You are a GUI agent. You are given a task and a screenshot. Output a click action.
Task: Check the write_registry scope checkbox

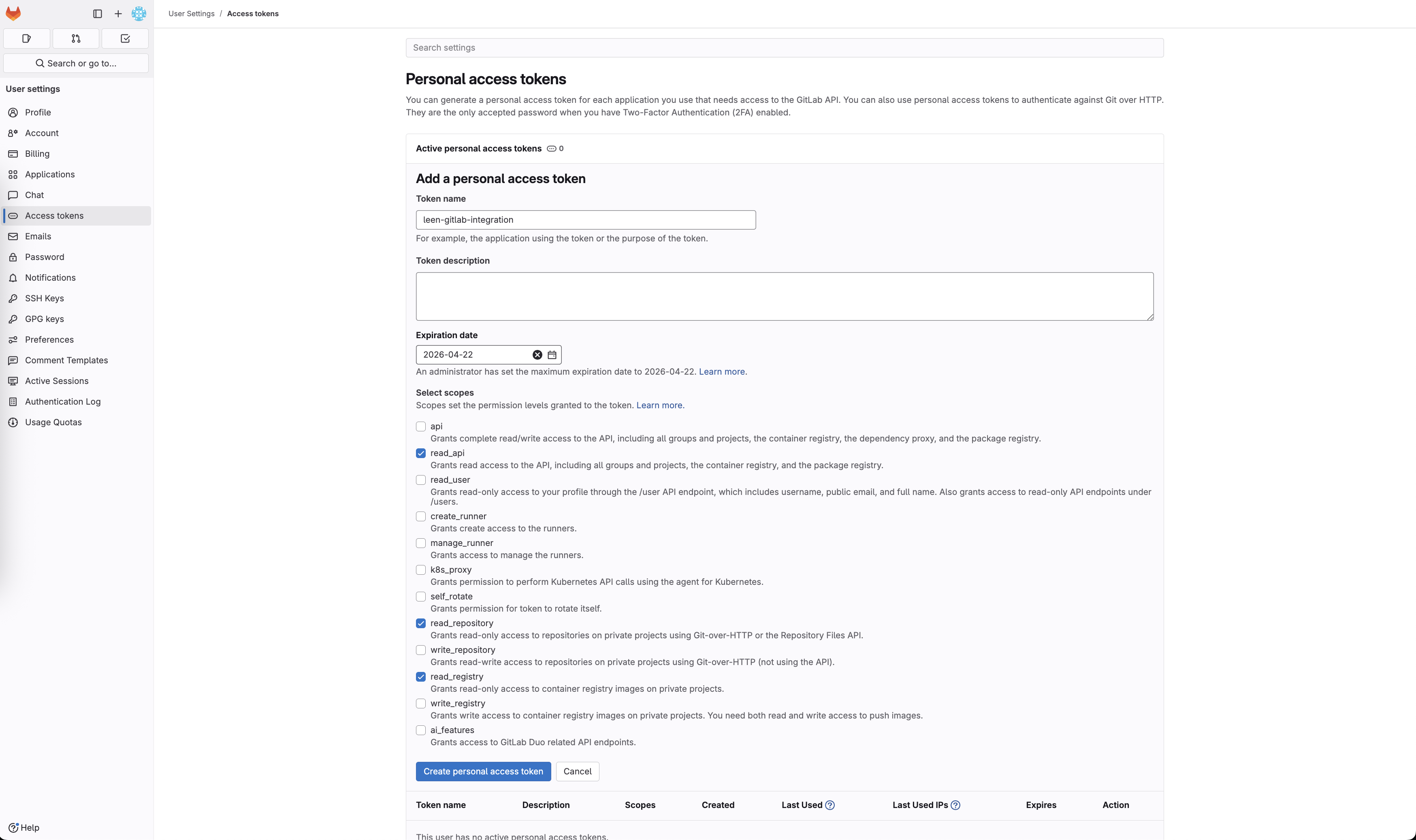pyautogui.click(x=420, y=704)
